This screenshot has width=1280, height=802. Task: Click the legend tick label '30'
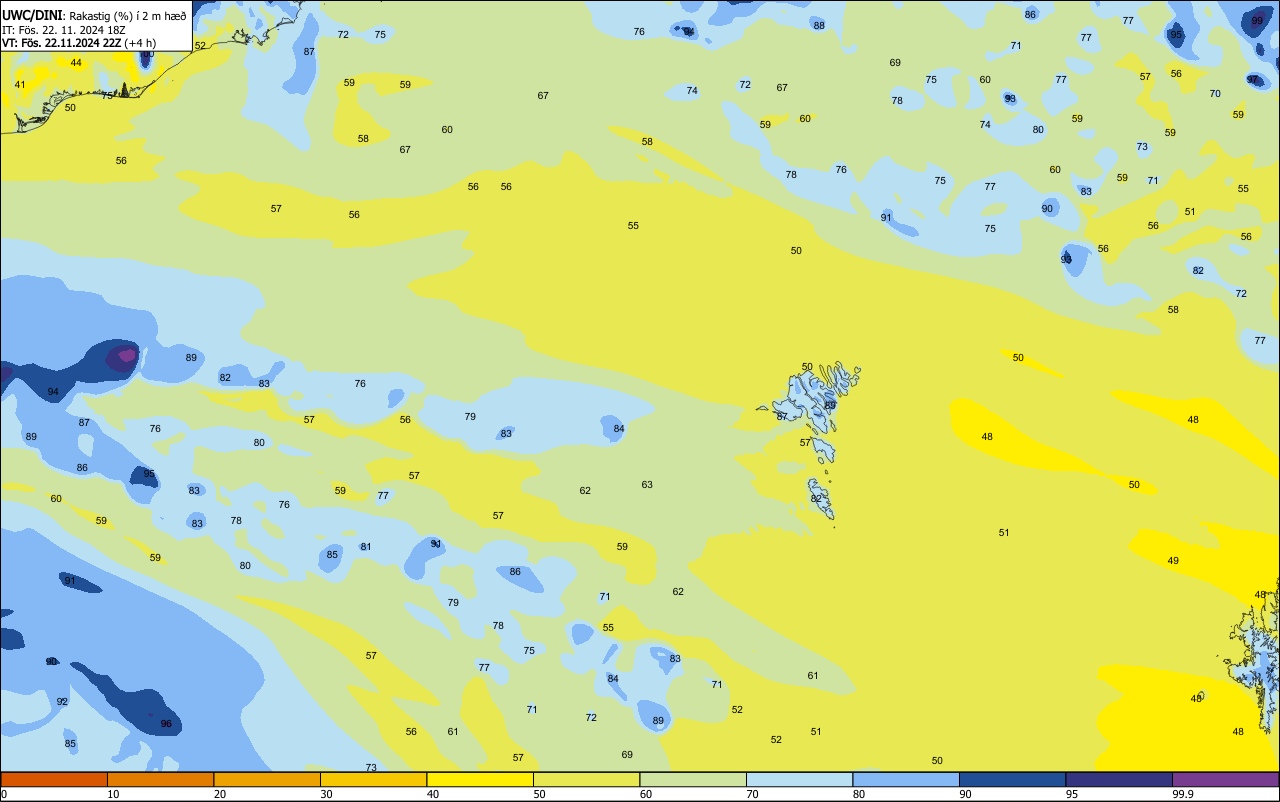tap(326, 794)
